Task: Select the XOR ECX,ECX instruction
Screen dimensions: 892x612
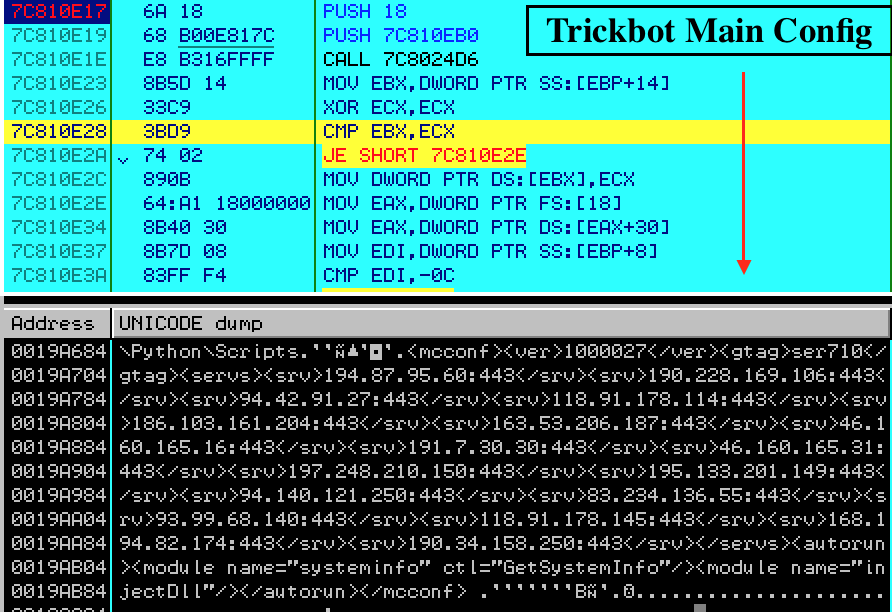Action: pos(389,107)
